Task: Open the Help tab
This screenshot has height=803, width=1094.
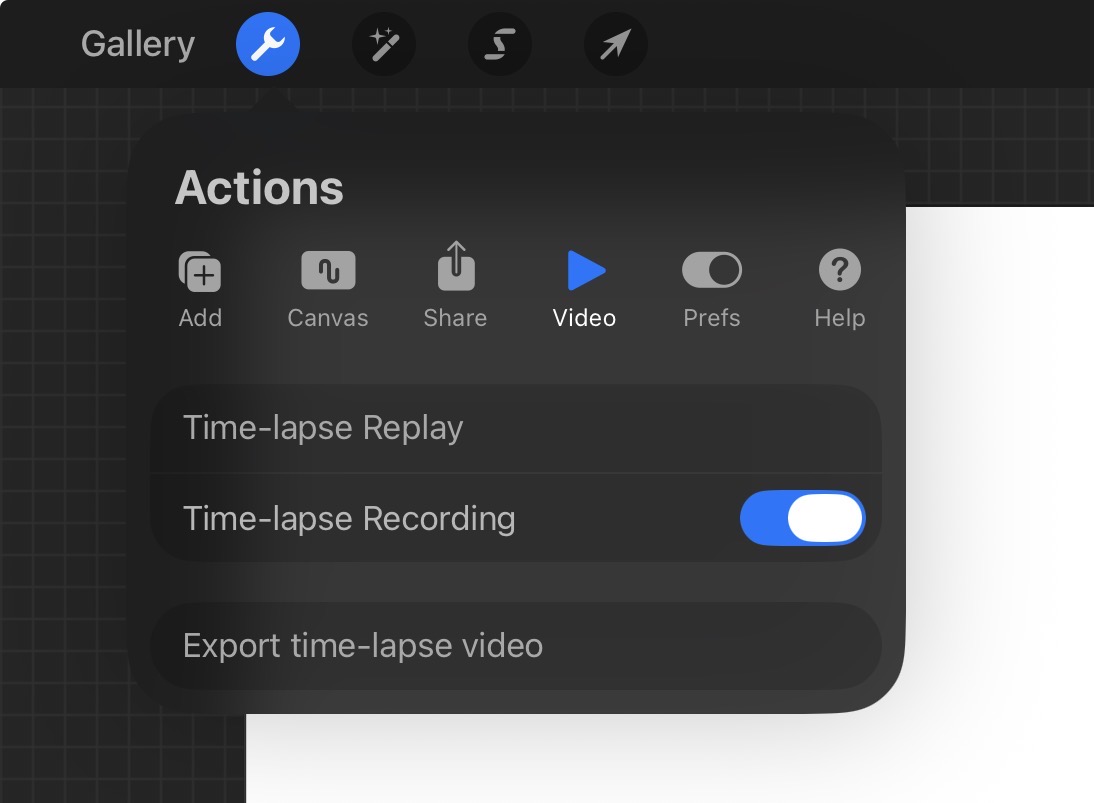Action: click(x=840, y=288)
